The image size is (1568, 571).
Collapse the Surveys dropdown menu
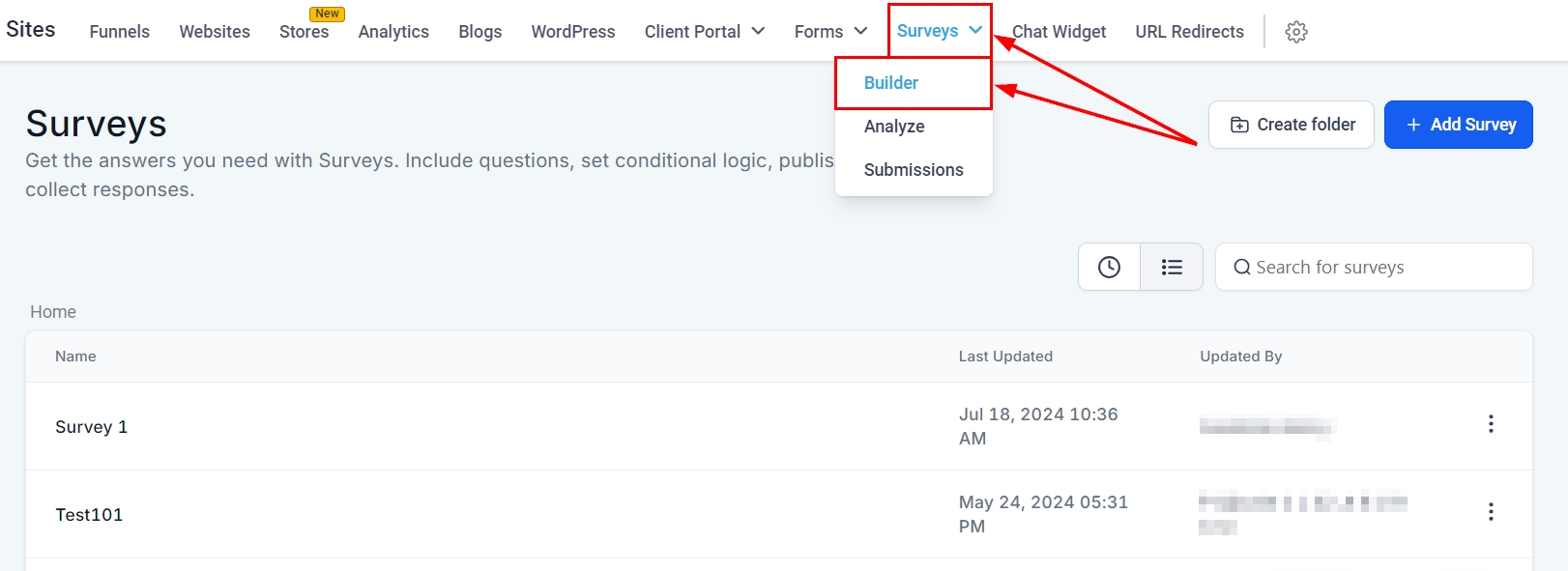975,30
